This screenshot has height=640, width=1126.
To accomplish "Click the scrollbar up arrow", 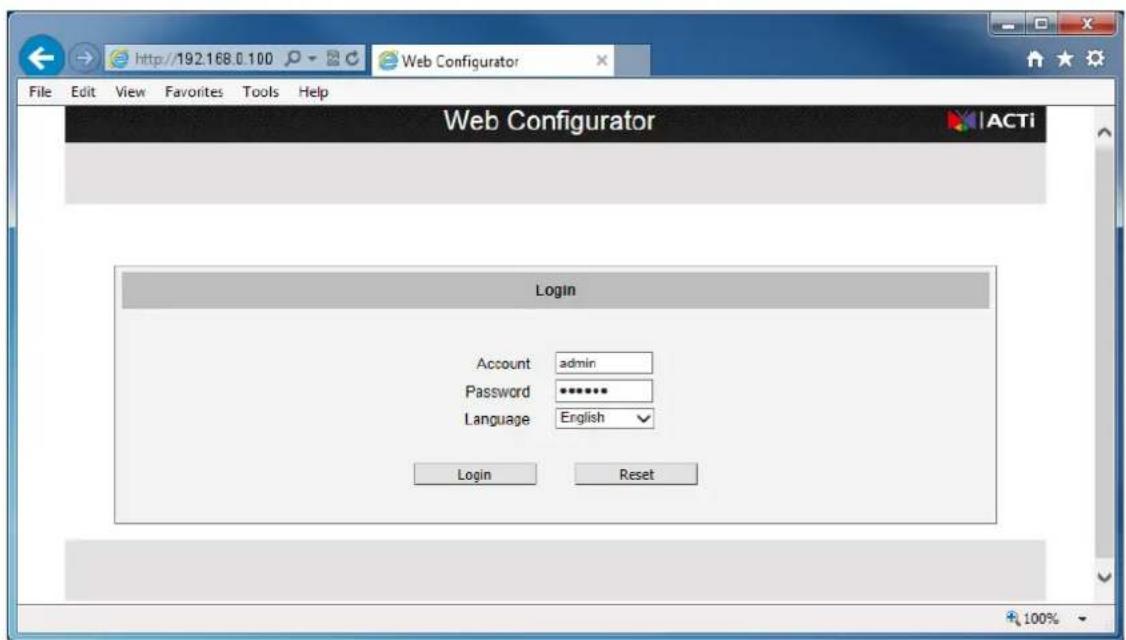I will tap(1104, 132).
